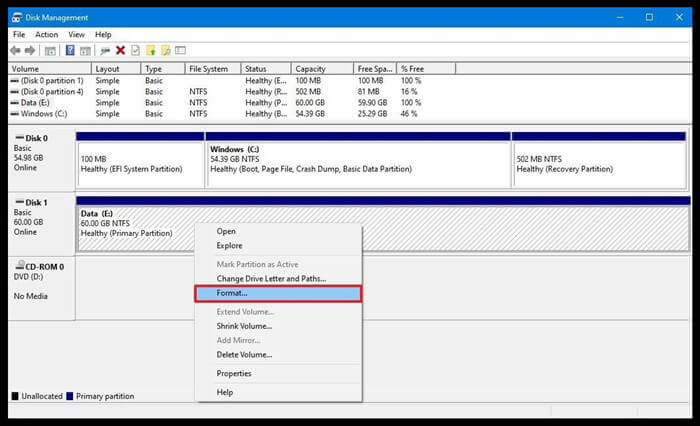700x426 pixels.
Task: Choose Shrink Volume... in context menu
Action: [x=244, y=326]
